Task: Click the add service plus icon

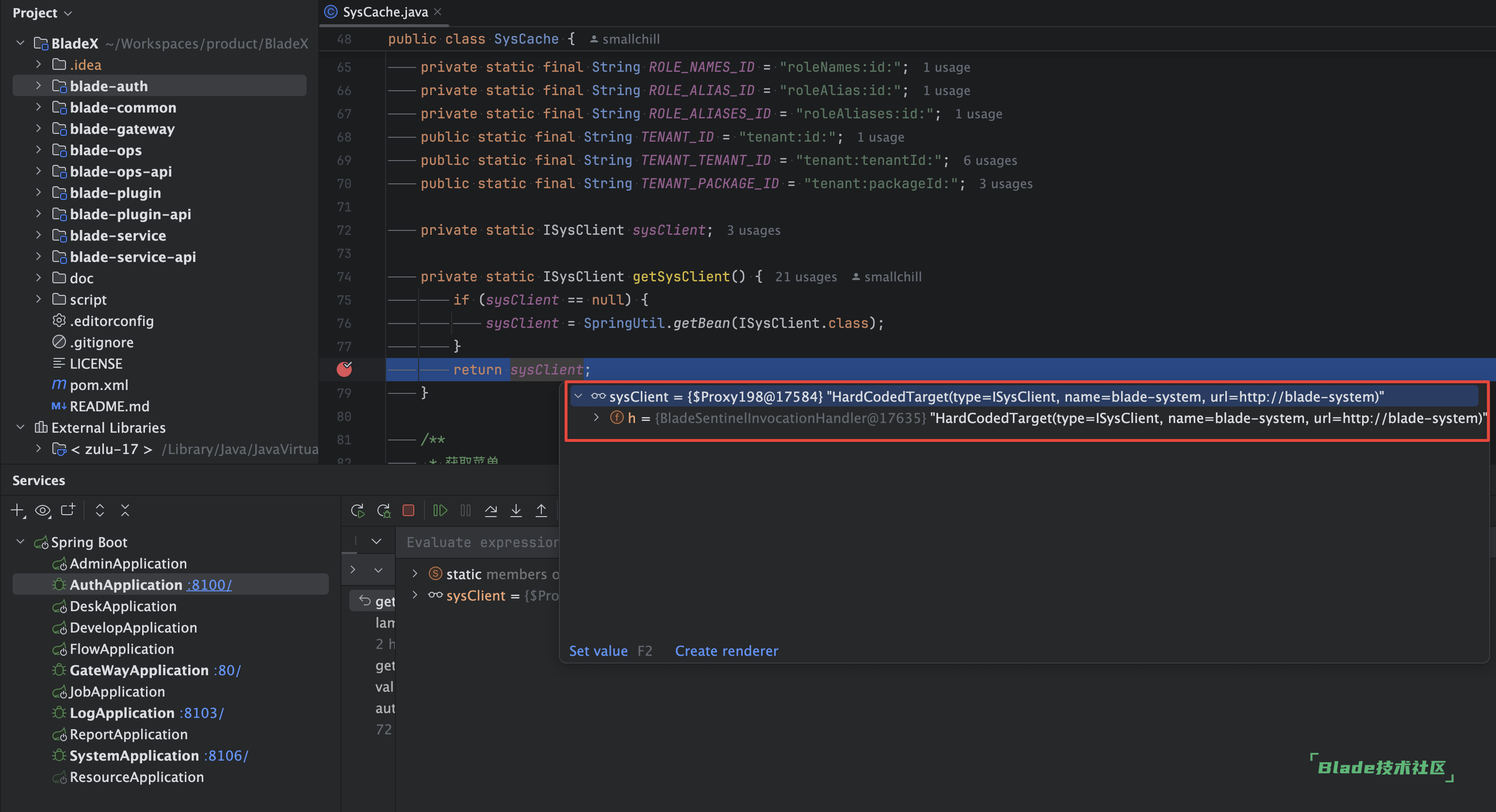Action: [x=18, y=511]
